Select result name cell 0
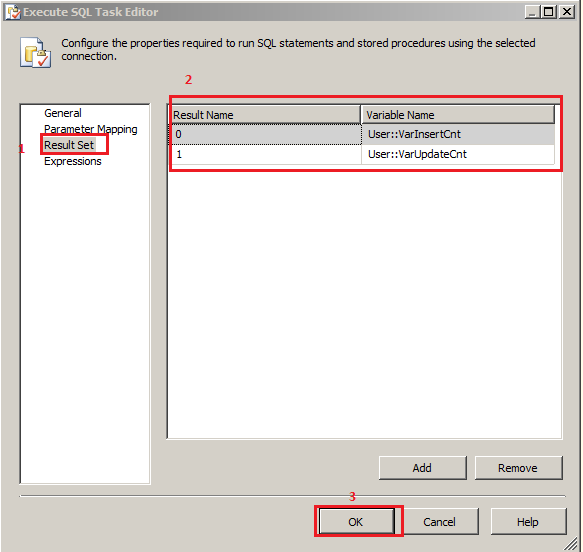583x552 pixels. click(x=266, y=134)
